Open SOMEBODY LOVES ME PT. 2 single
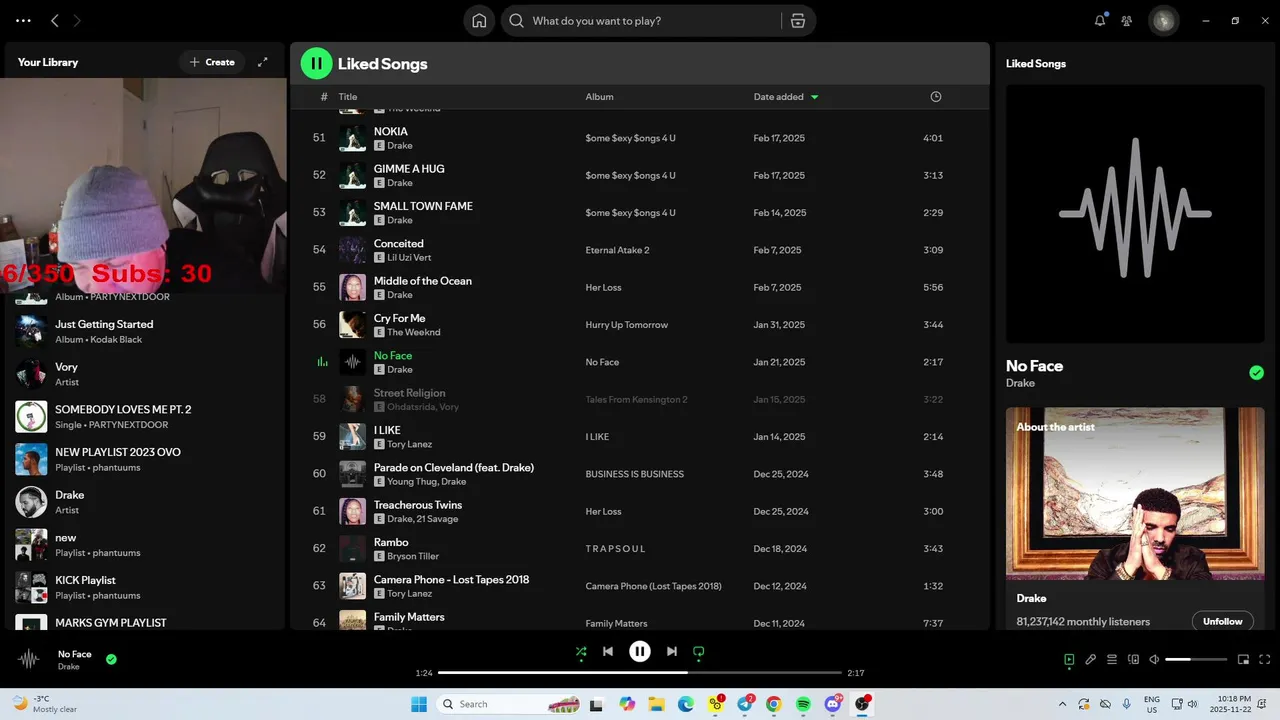The height and width of the screenshot is (720, 1280). [144, 416]
